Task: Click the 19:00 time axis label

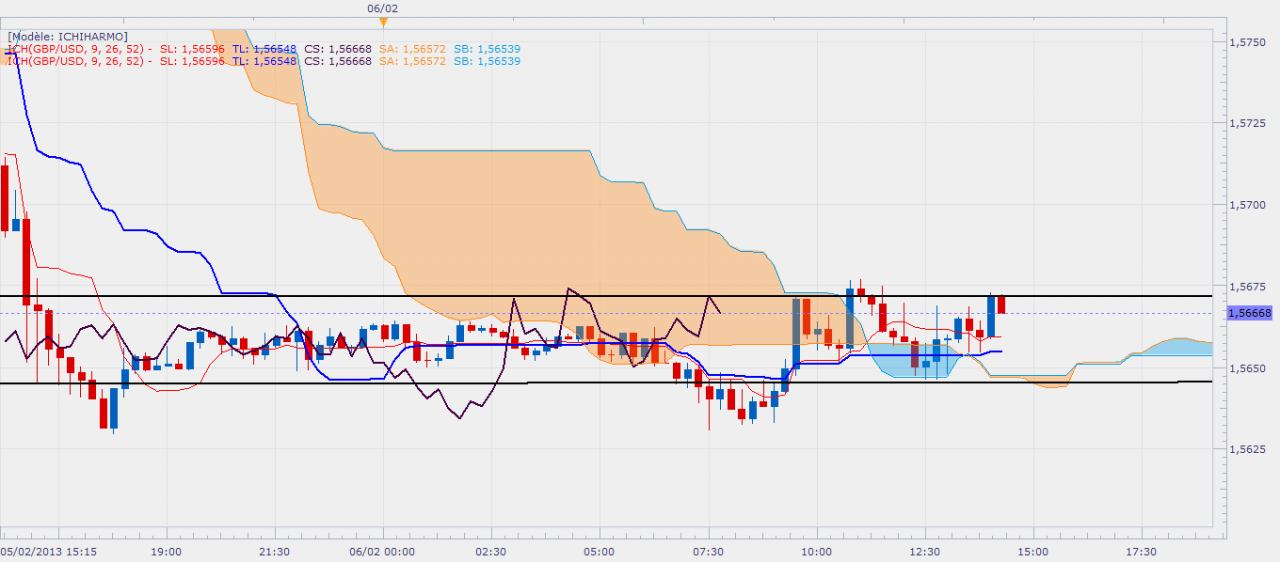Action: pyautogui.click(x=166, y=551)
